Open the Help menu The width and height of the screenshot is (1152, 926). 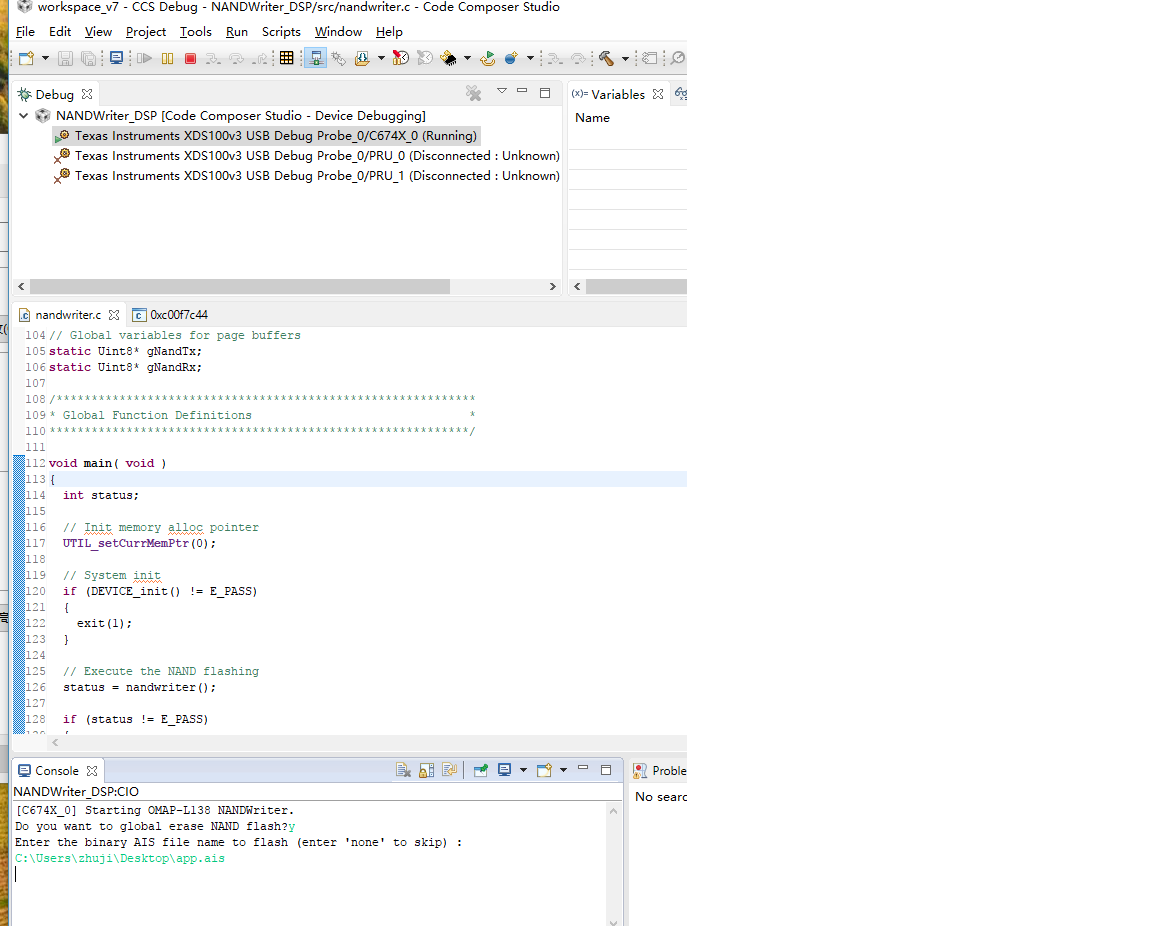click(389, 32)
